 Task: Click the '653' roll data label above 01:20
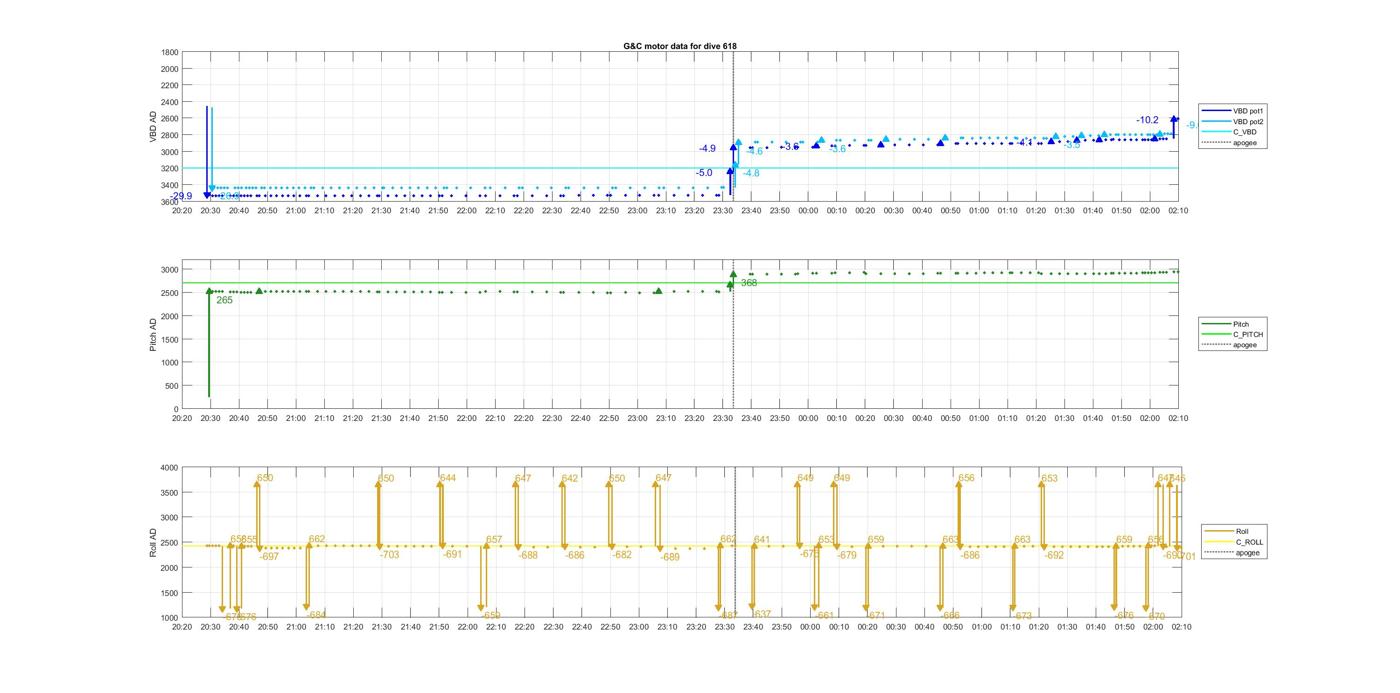[x=1049, y=478]
